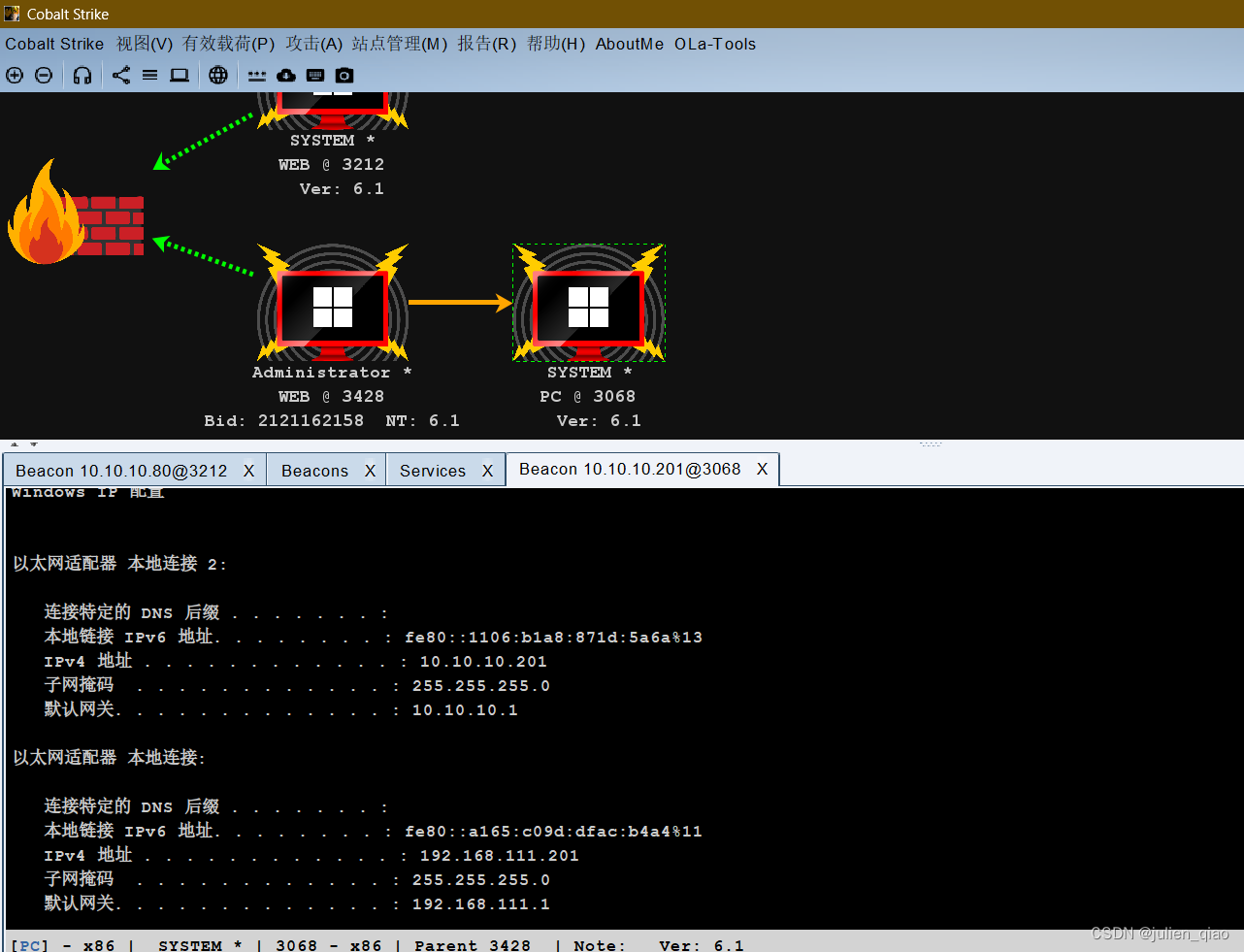
Task: Switch to the Services tab
Action: click(433, 471)
